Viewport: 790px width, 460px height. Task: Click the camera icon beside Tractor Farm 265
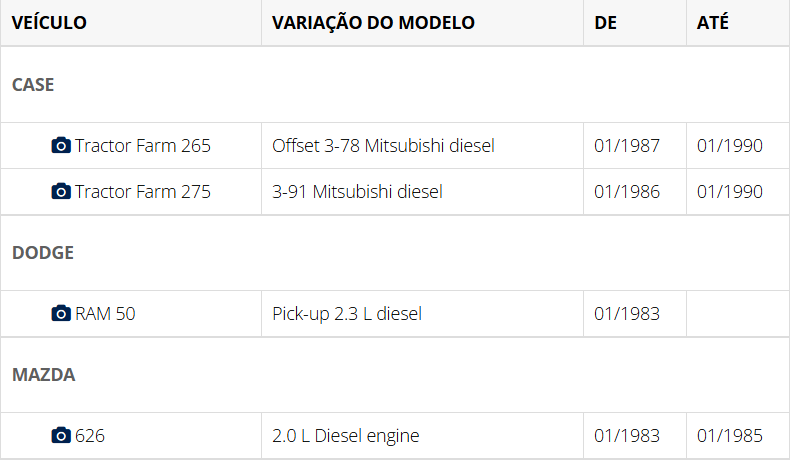click(x=61, y=146)
